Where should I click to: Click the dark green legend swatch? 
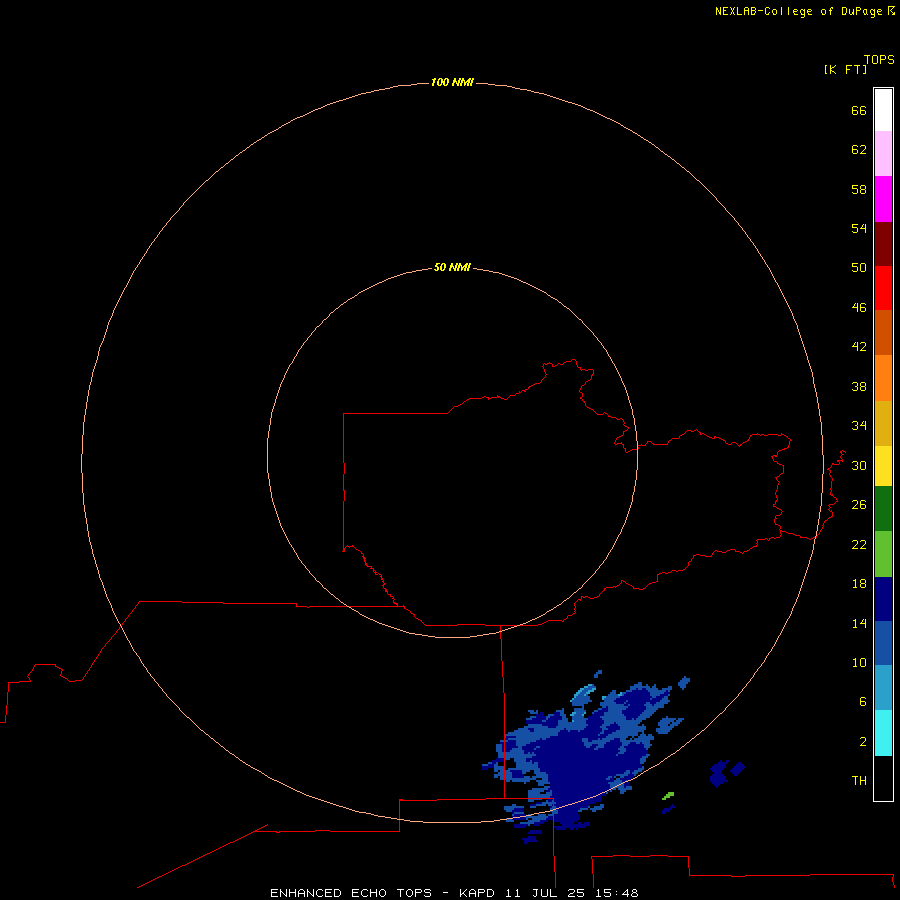click(883, 509)
